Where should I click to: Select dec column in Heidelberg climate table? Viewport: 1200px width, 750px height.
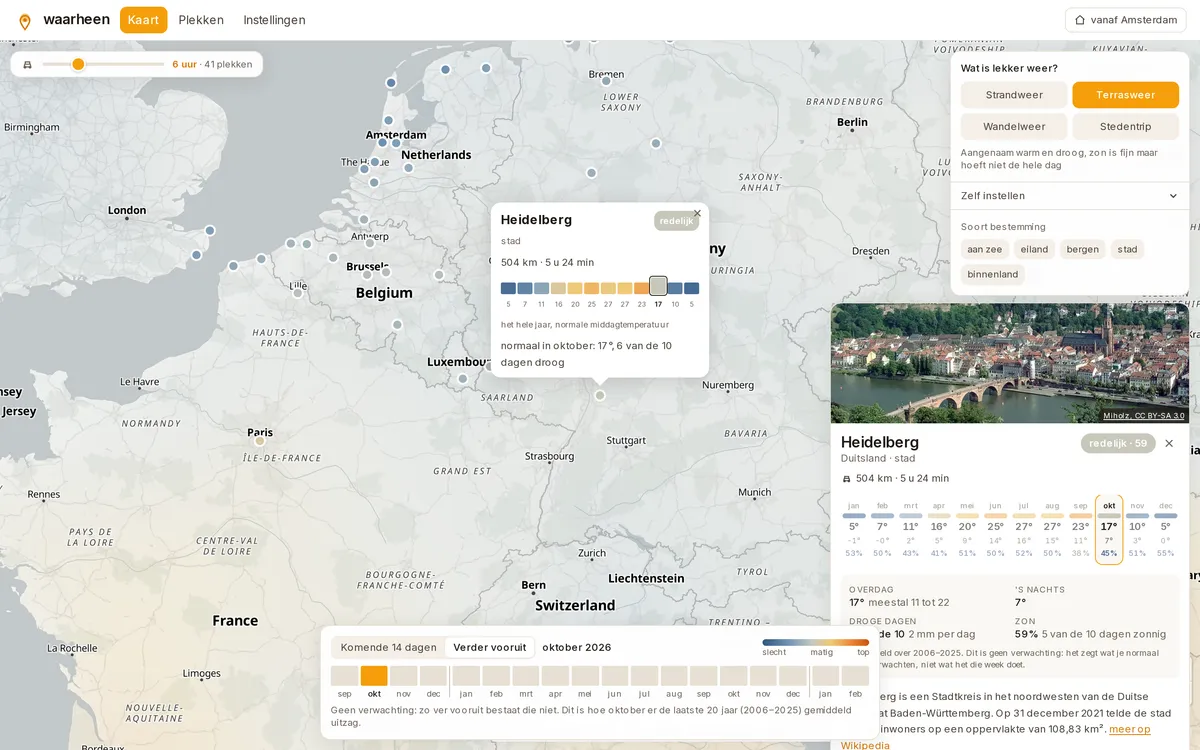point(1166,530)
